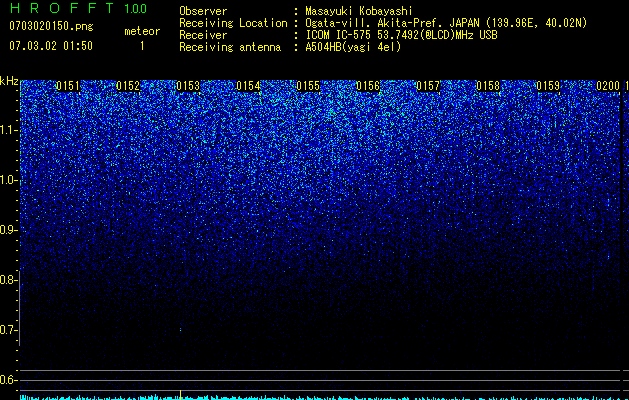Screen dimensions: 629x400
Task: Select observer name Masayuki Kobayashi
Action: click(359, 11)
